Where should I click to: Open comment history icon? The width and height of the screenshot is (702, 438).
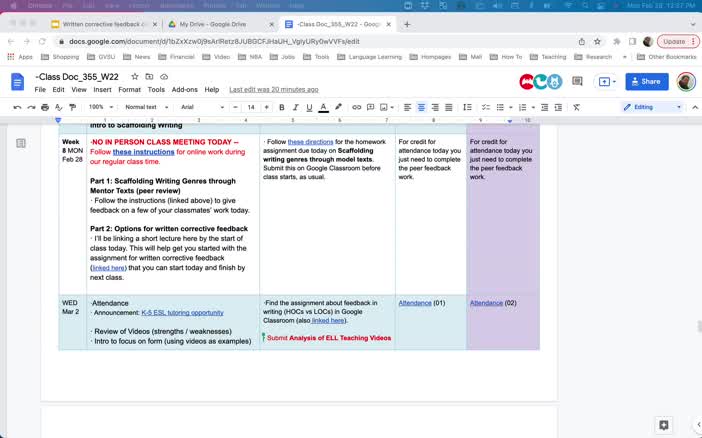coord(577,82)
